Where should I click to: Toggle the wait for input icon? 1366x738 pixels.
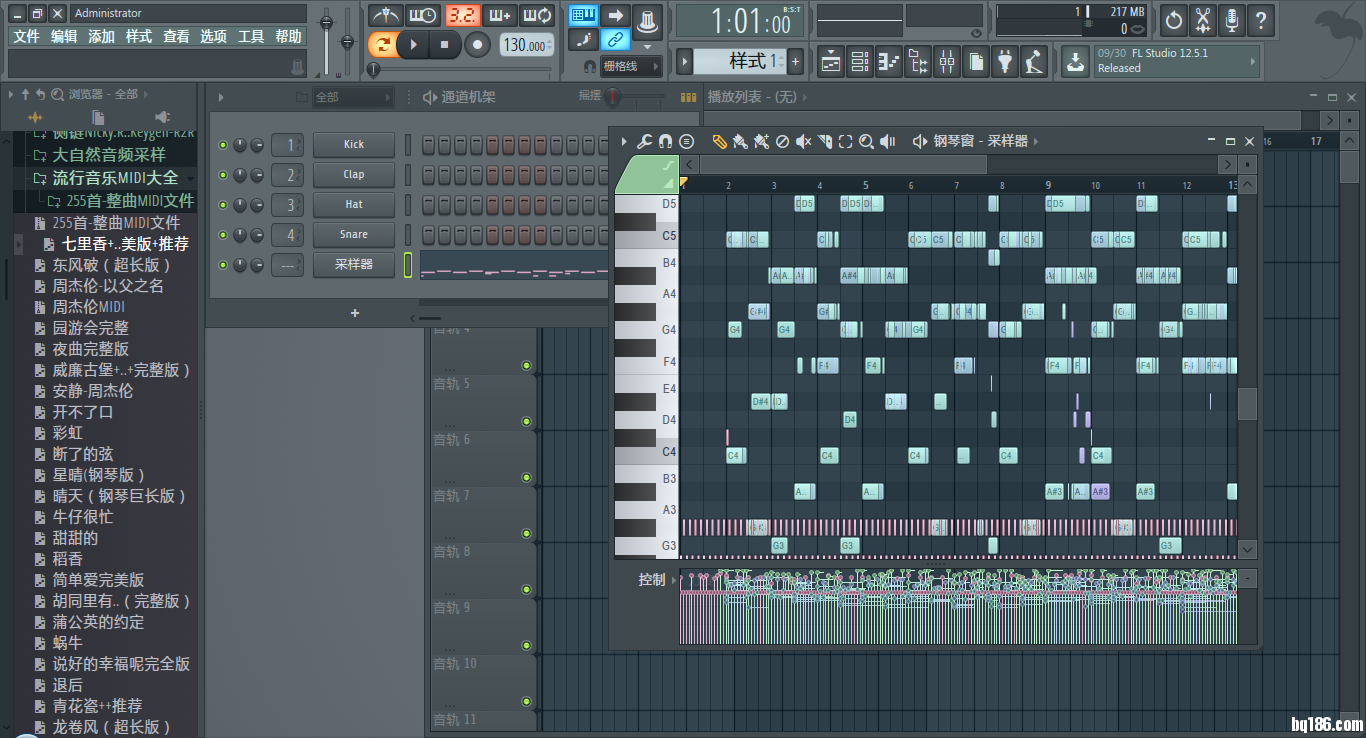pyautogui.click(x=423, y=15)
